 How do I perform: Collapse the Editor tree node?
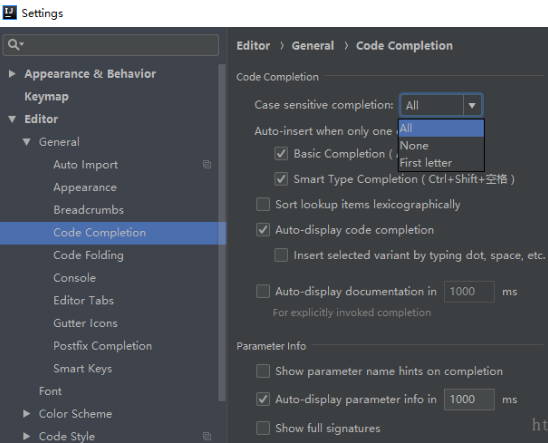(12, 119)
